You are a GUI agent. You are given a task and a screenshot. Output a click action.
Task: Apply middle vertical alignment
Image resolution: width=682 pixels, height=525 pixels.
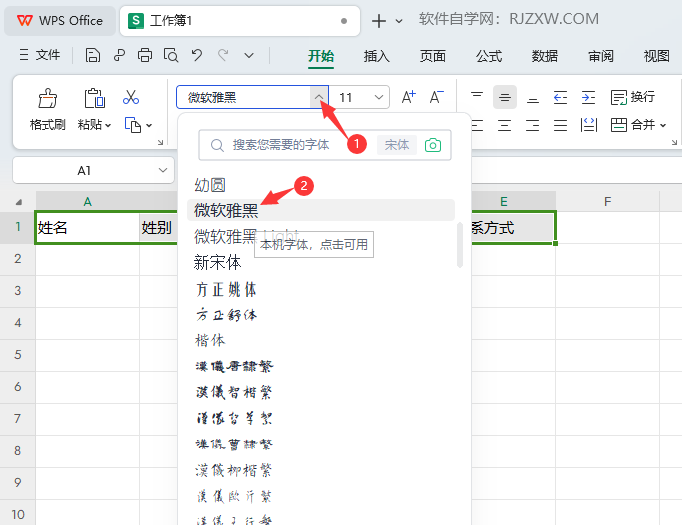click(505, 97)
